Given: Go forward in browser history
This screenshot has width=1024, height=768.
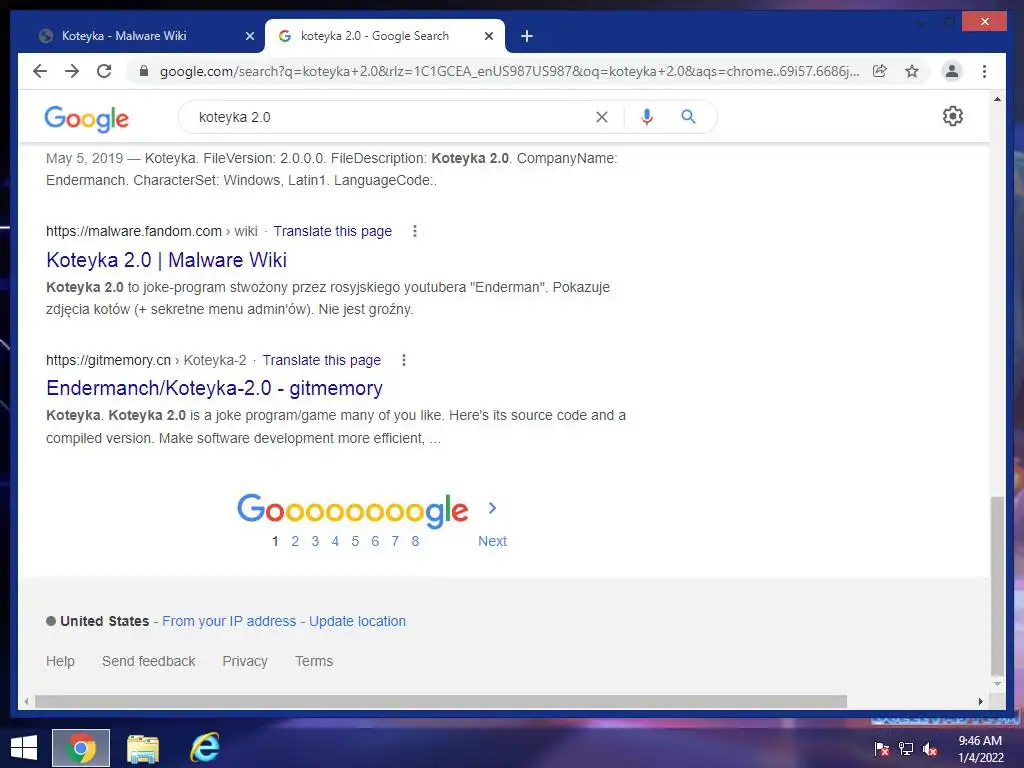Looking at the screenshot, I should click(72, 71).
